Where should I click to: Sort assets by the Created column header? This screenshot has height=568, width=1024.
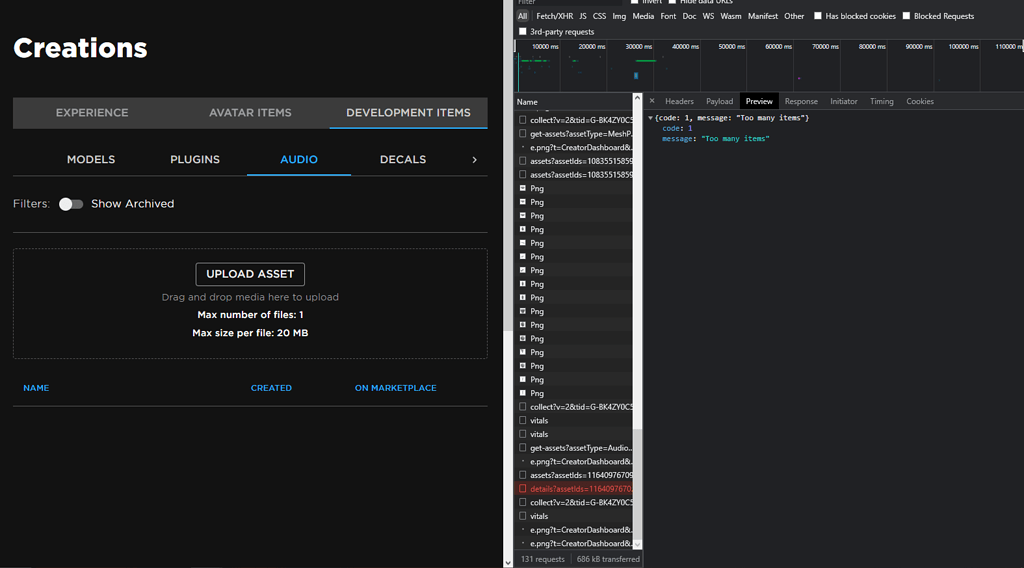(271, 388)
